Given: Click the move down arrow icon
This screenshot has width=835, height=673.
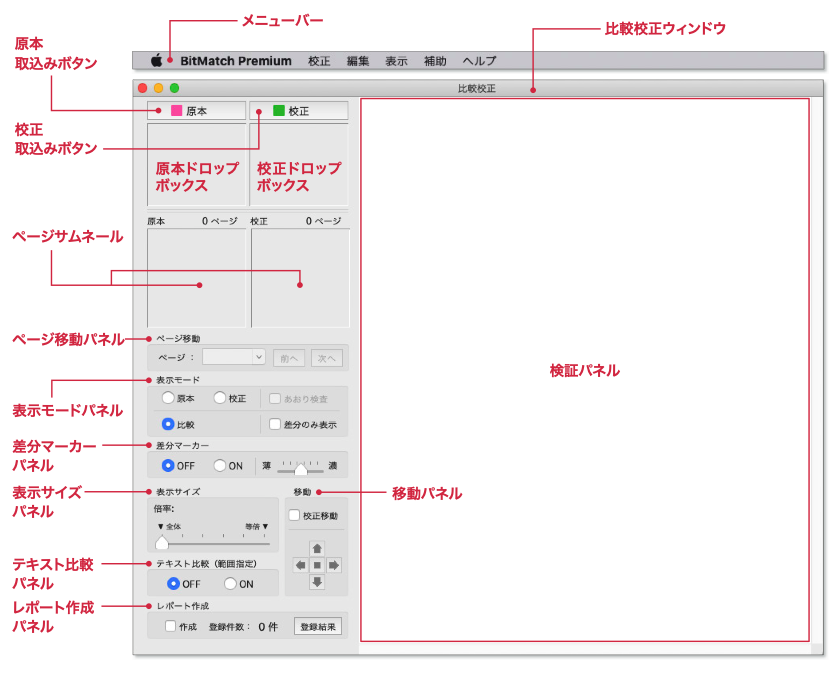Looking at the screenshot, I should point(317,582).
